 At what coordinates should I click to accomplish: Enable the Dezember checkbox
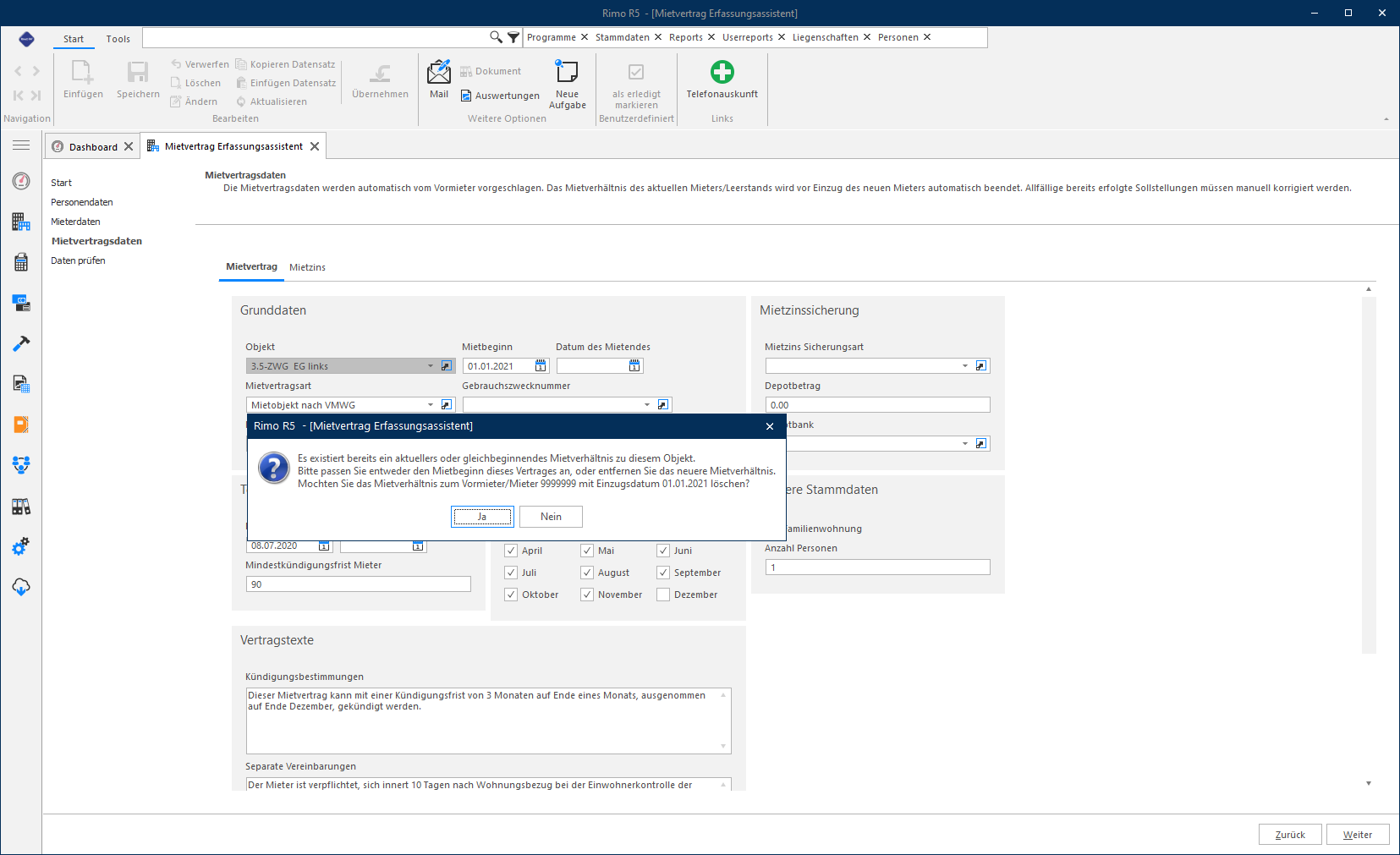click(x=663, y=595)
